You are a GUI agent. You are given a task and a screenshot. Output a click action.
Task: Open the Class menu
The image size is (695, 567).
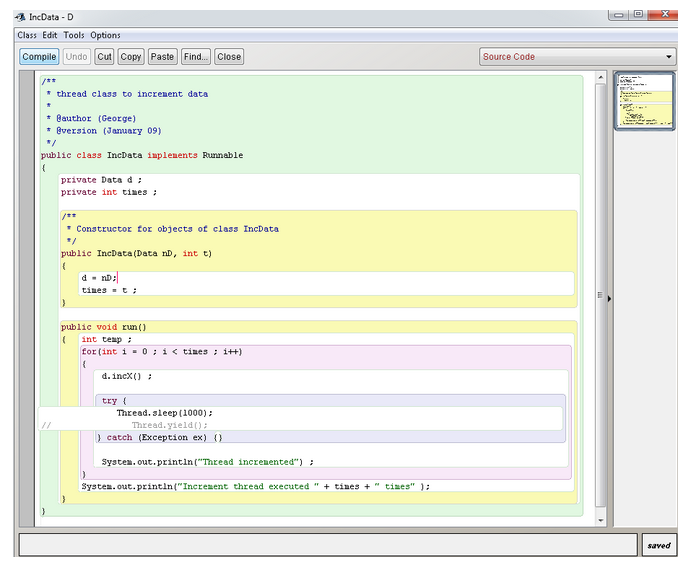point(27,35)
